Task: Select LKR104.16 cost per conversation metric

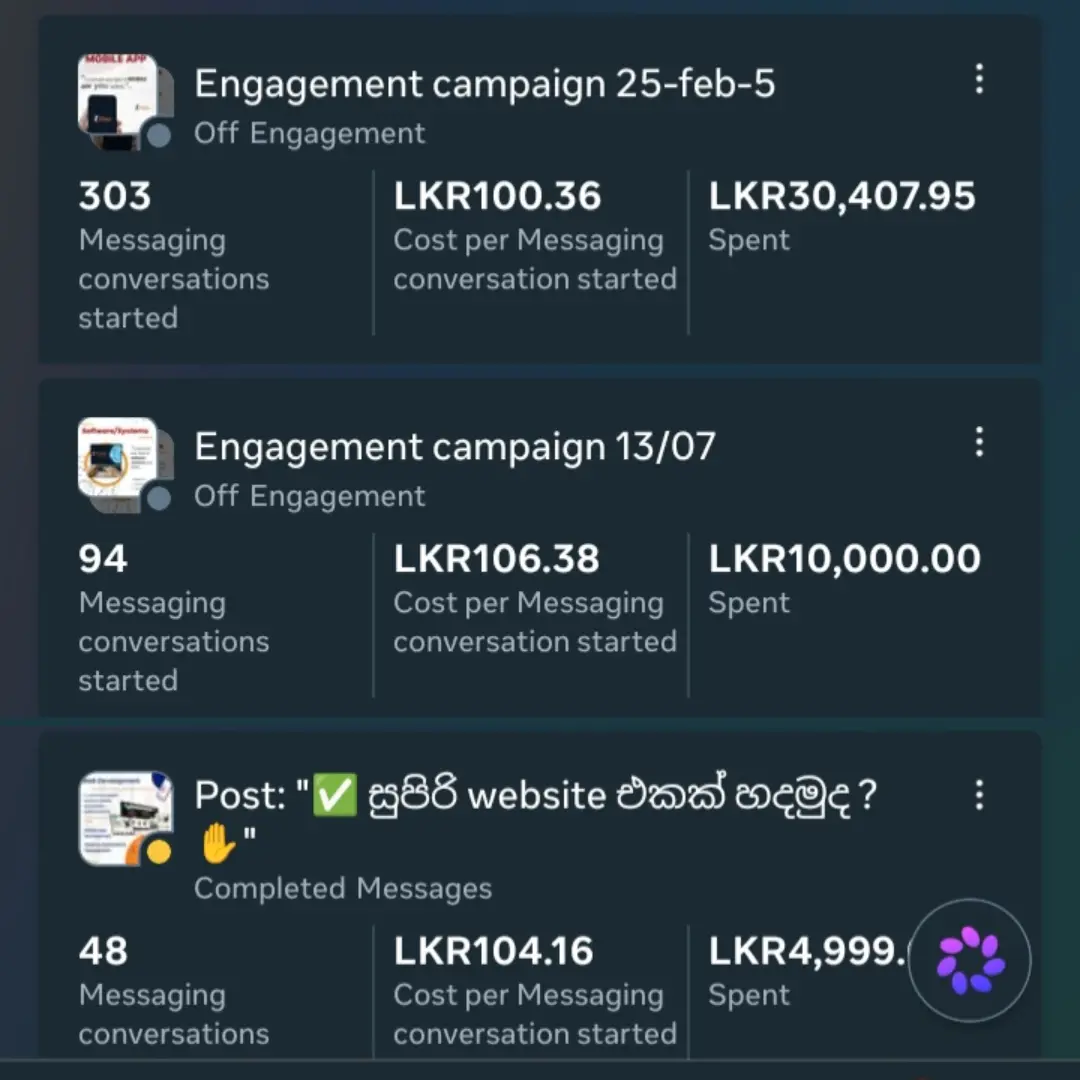Action: pos(535,990)
